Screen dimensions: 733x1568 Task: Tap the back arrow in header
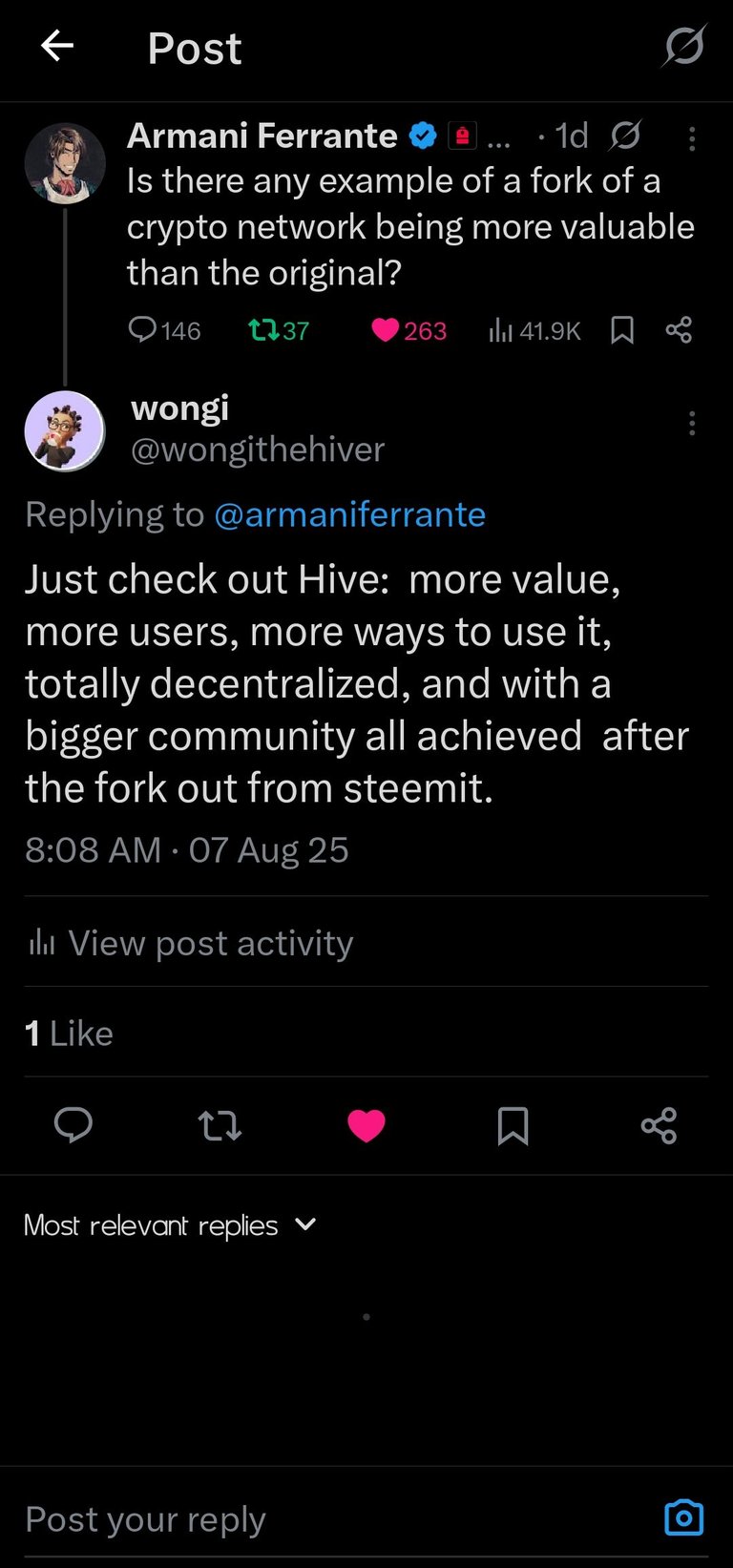tap(57, 45)
